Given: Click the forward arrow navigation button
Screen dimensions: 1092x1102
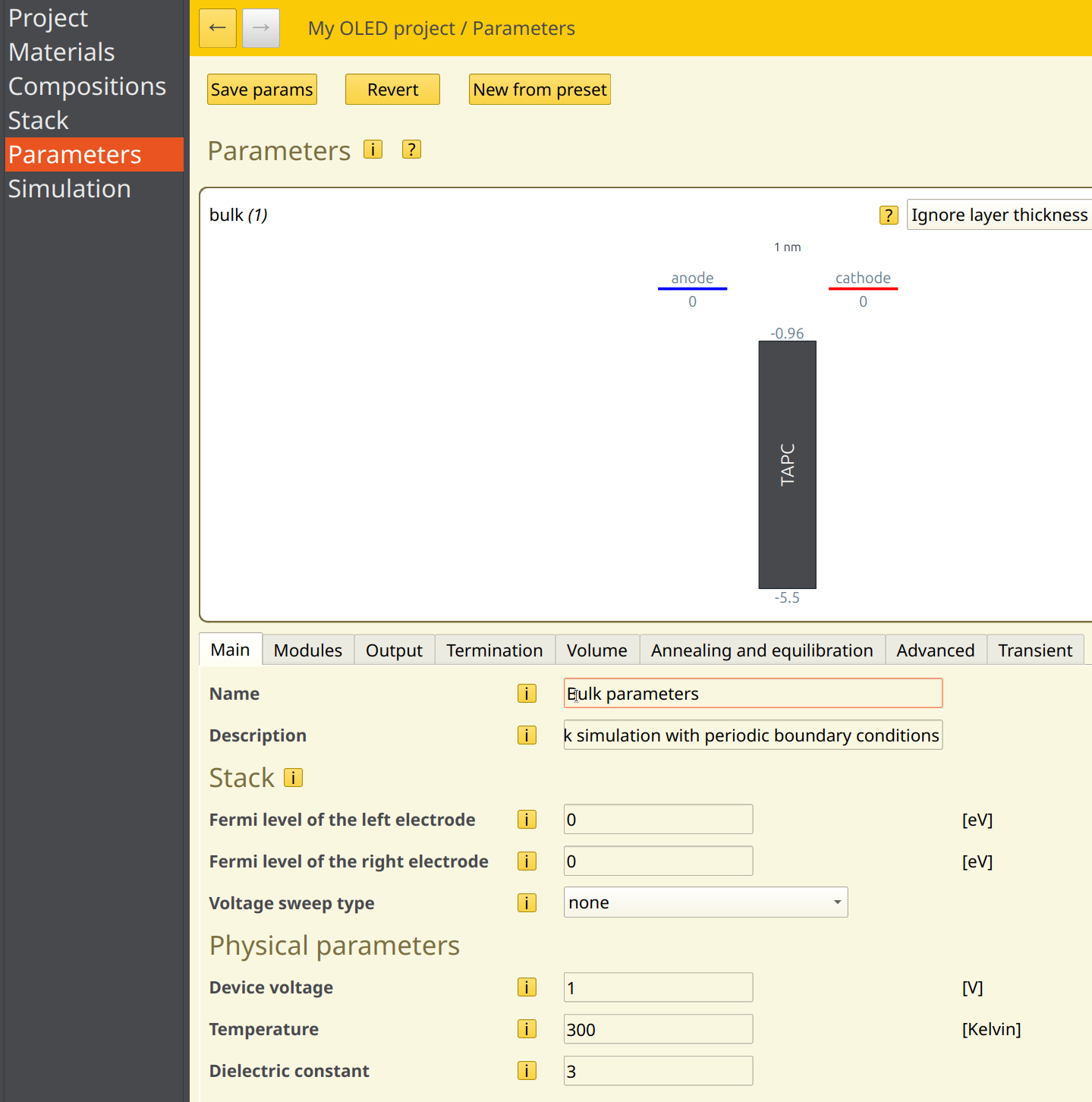Looking at the screenshot, I should click(x=261, y=28).
